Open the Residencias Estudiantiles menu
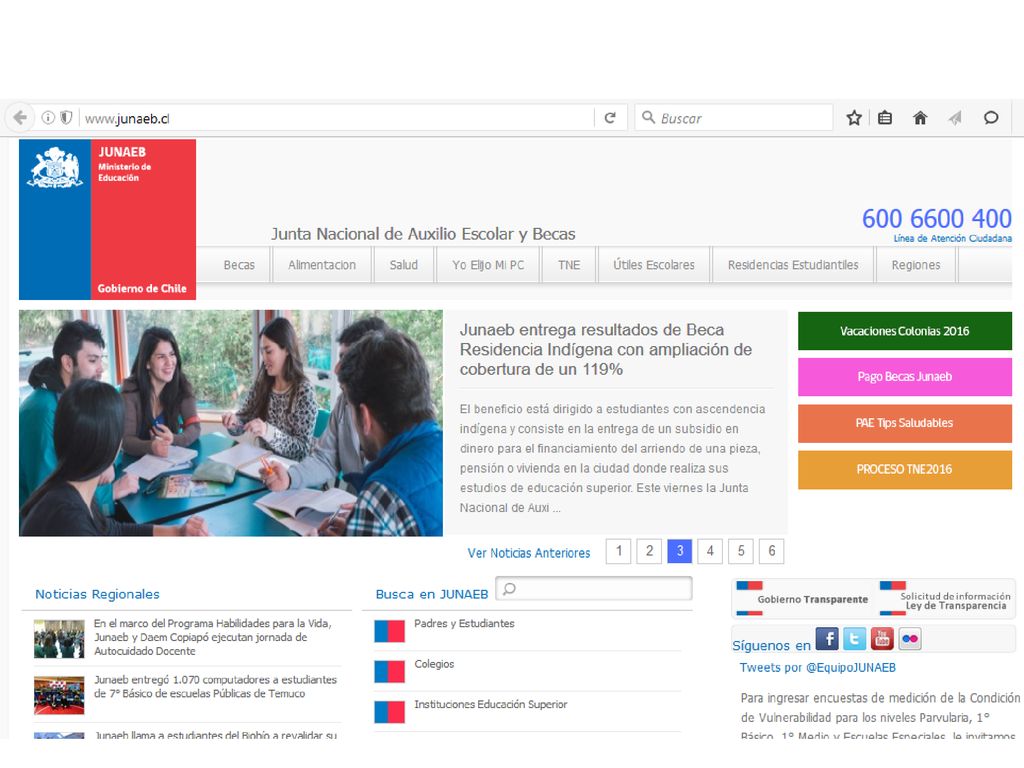The image size is (1024, 768). [x=793, y=264]
